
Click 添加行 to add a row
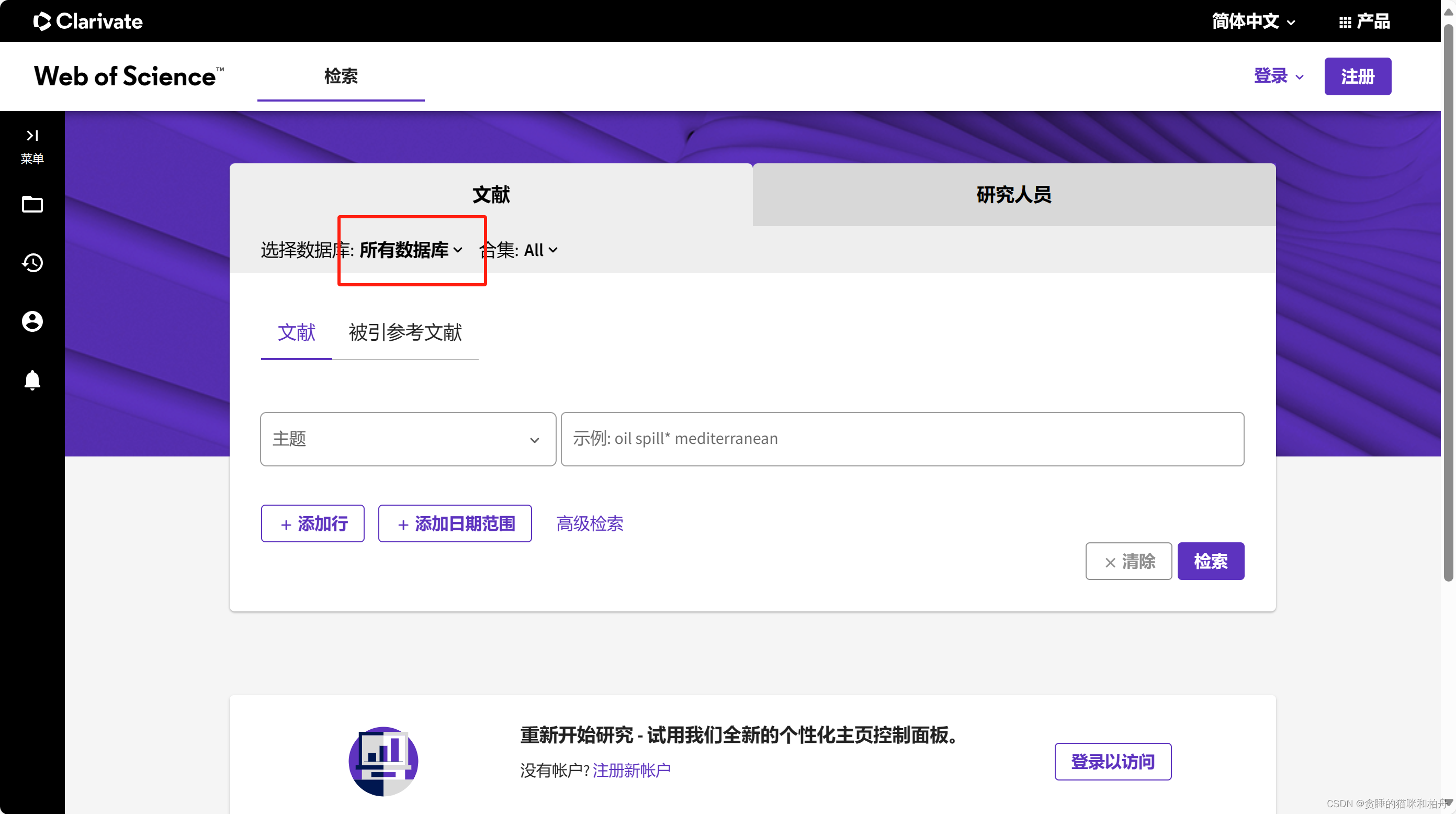(312, 523)
